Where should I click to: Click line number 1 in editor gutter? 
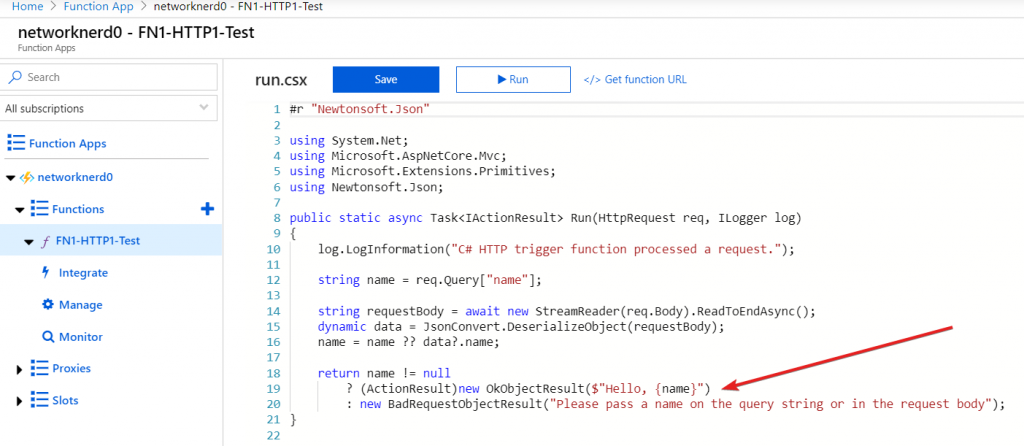click(278, 109)
